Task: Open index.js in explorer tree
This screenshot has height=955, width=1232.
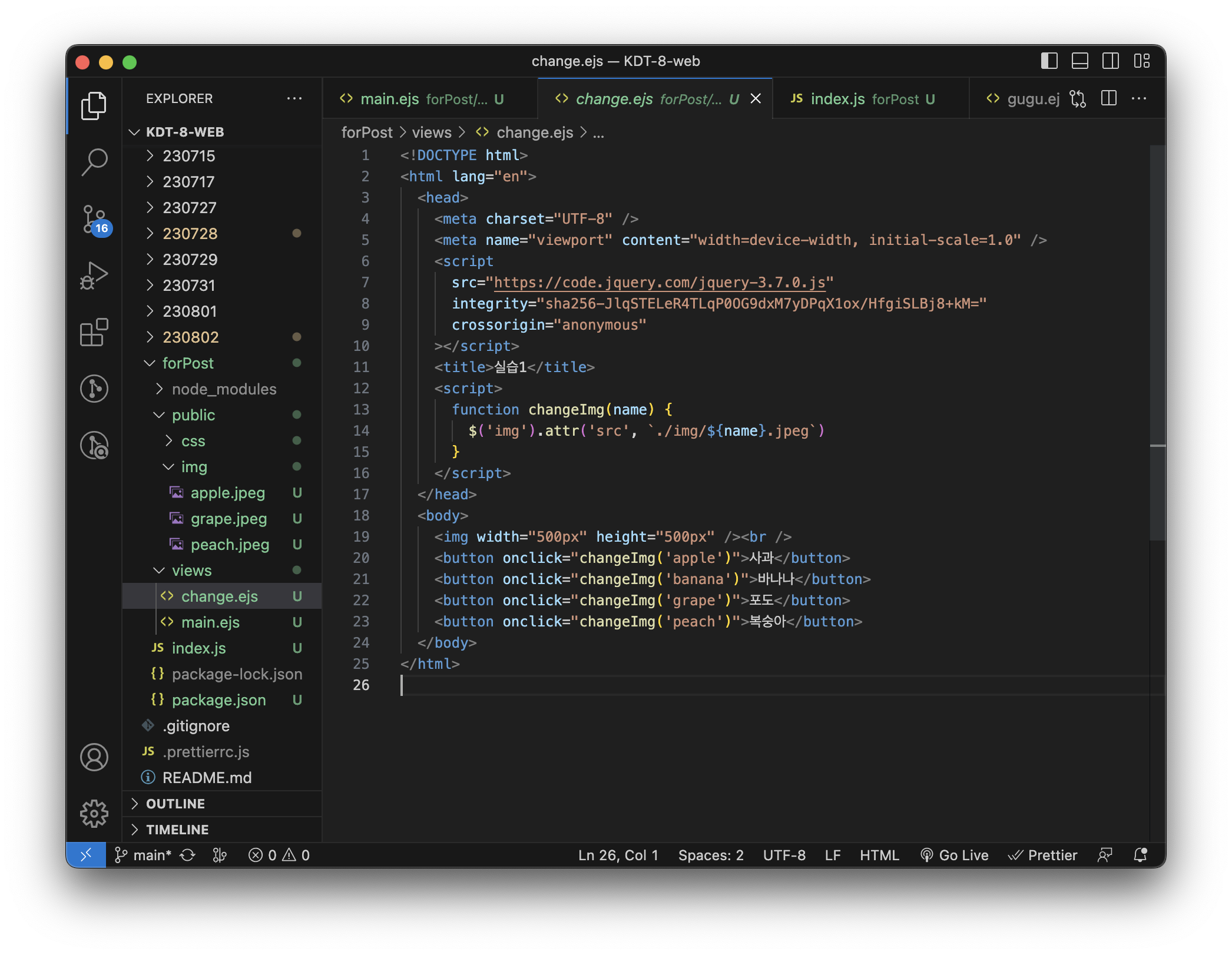Action: click(221, 648)
